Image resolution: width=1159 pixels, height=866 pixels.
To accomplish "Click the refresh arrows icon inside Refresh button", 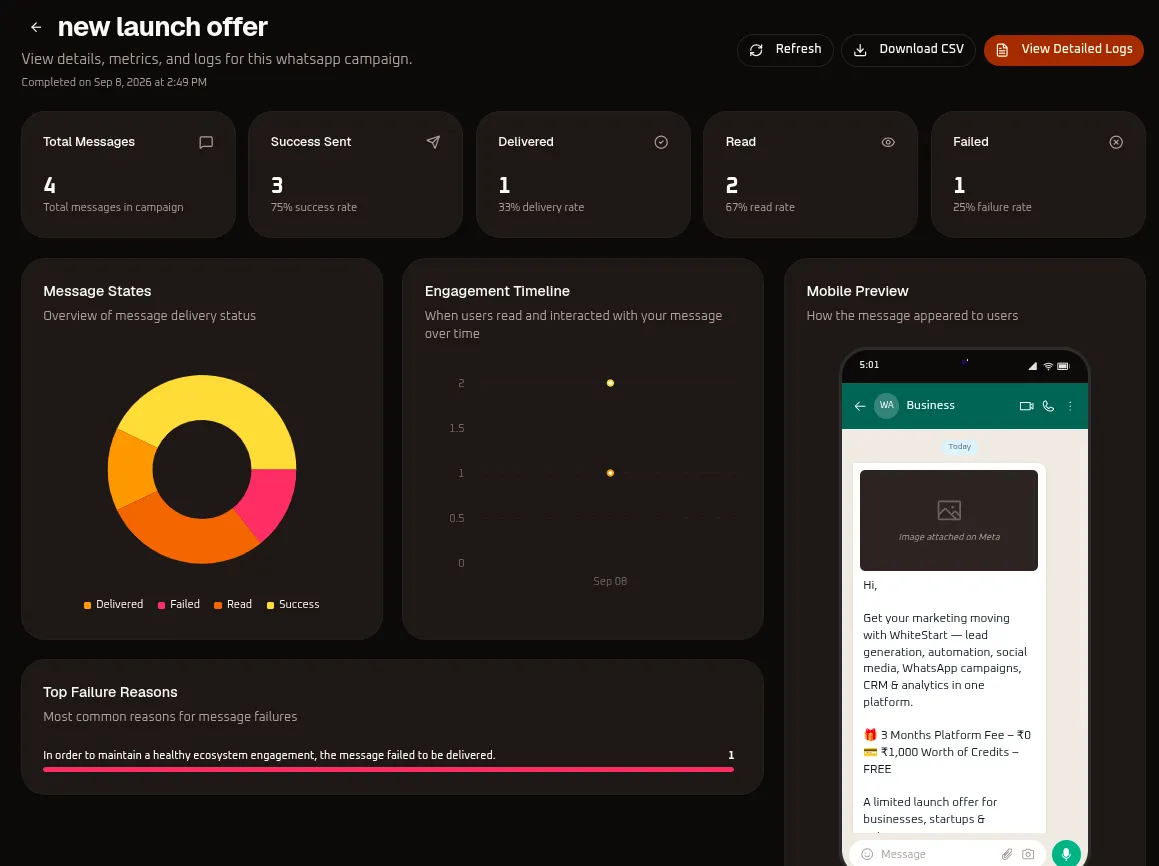I will pos(756,50).
